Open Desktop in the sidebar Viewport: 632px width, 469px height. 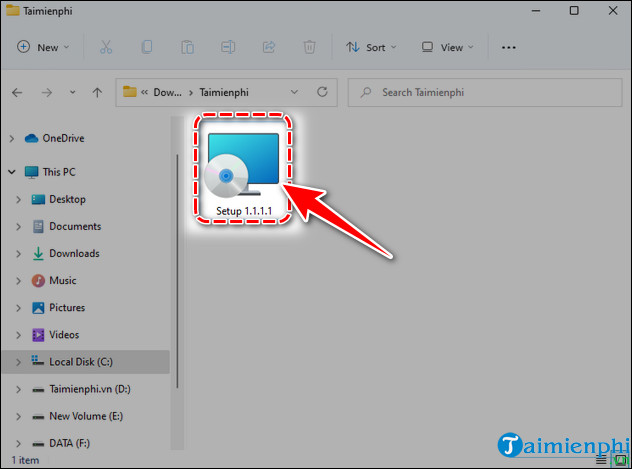tap(58, 199)
